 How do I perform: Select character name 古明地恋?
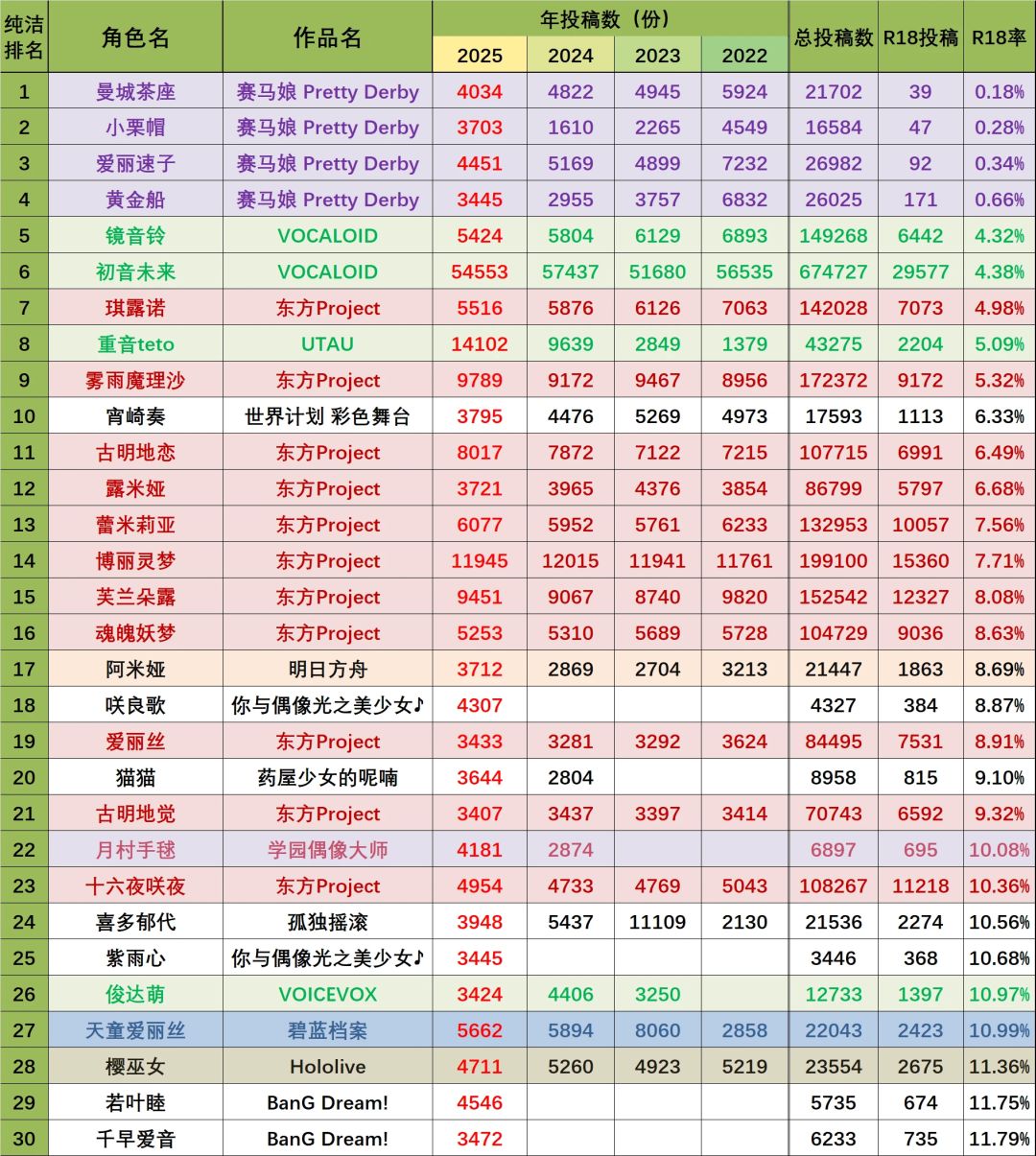coord(135,453)
